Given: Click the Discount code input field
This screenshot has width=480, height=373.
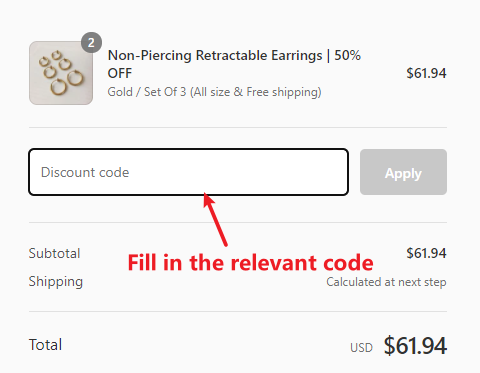Looking at the screenshot, I should 189,172.
